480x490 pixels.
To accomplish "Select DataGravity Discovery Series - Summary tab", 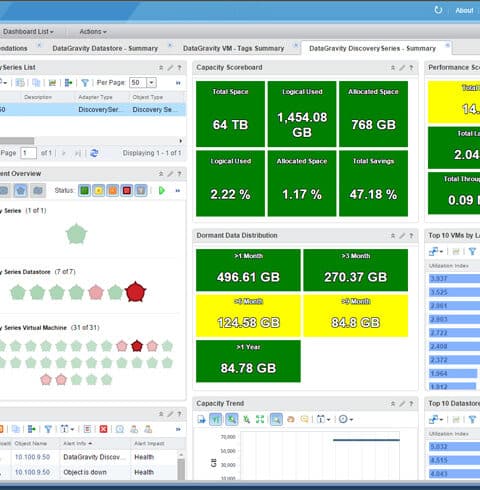I will (x=372, y=48).
